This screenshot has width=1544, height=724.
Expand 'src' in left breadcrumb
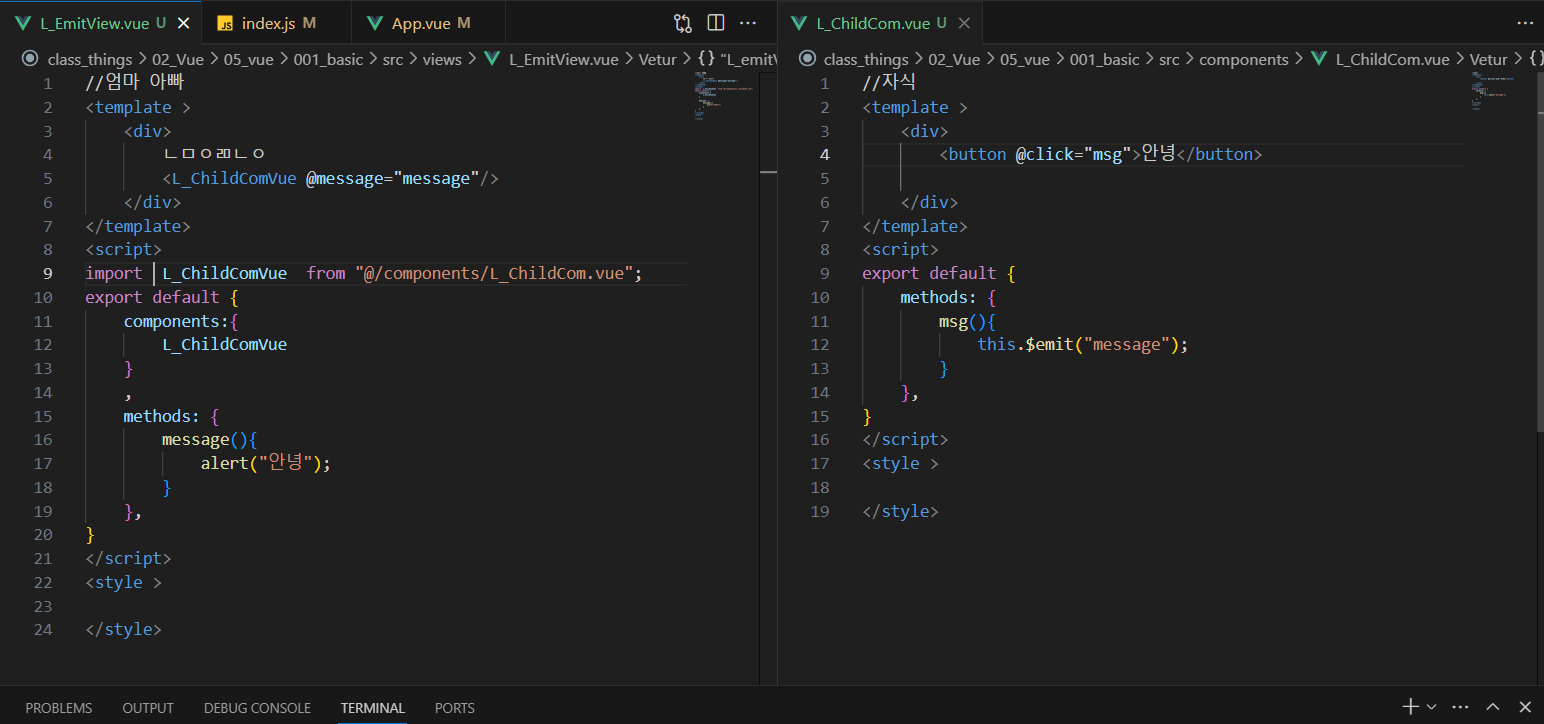tap(393, 59)
